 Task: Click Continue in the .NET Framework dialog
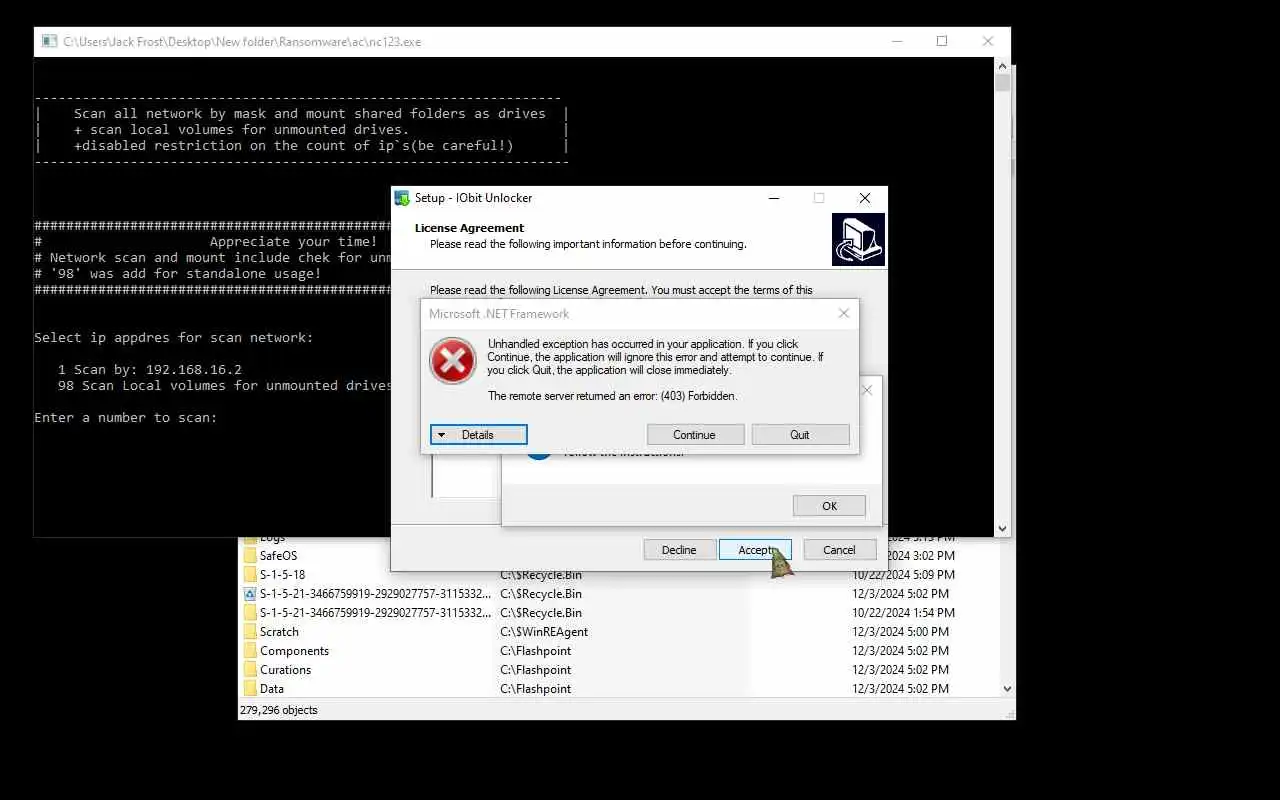(x=695, y=435)
